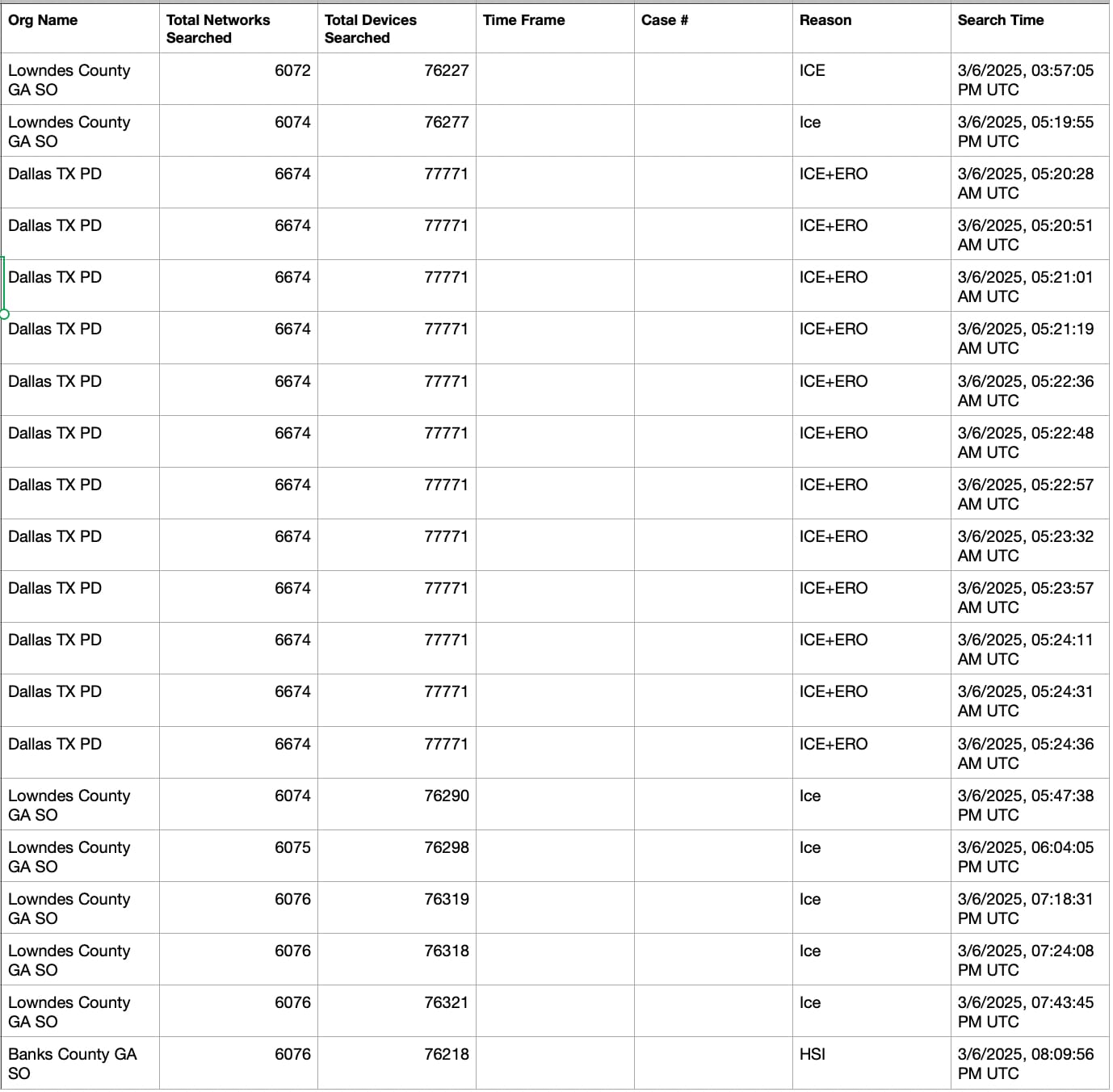Click the HSI reason cell

(871, 1063)
